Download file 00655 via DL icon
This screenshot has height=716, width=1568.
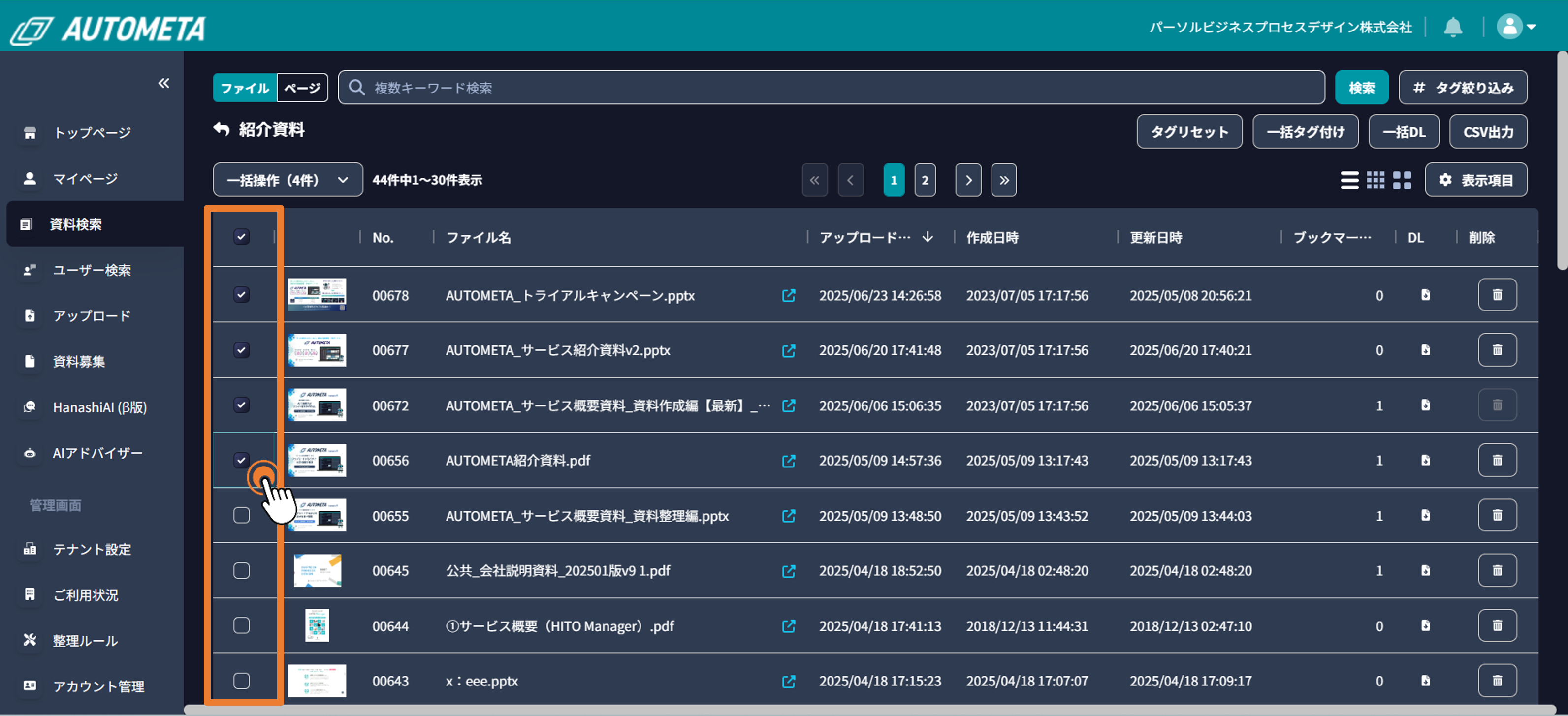tap(1426, 515)
